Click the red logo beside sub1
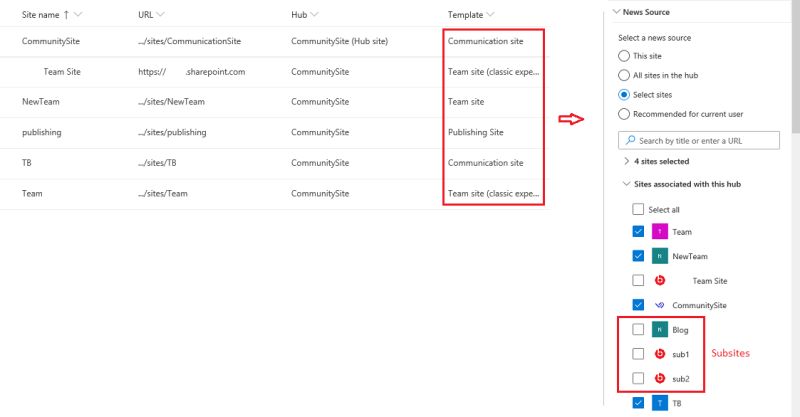Image resolution: width=800 pixels, height=417 pixels. (x=660, y=354)
